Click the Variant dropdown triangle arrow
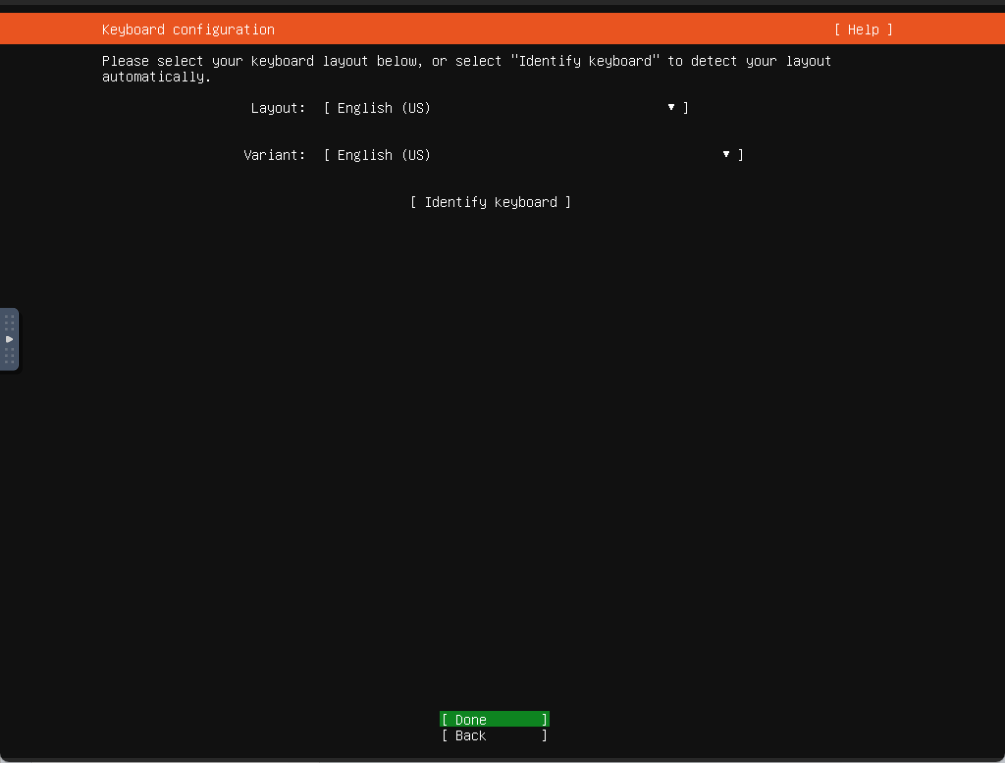The height and width of the screenshot is (763, 1005). [x=726, y=155]
